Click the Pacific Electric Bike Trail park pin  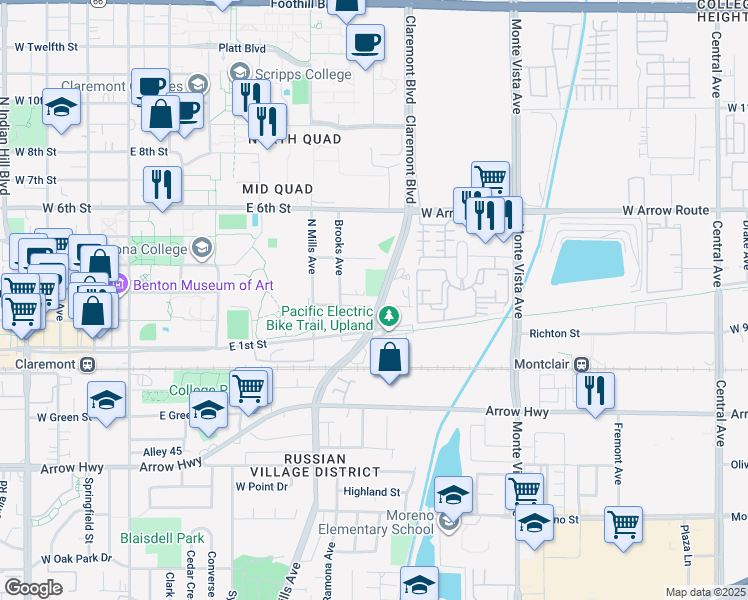point(389,317)
